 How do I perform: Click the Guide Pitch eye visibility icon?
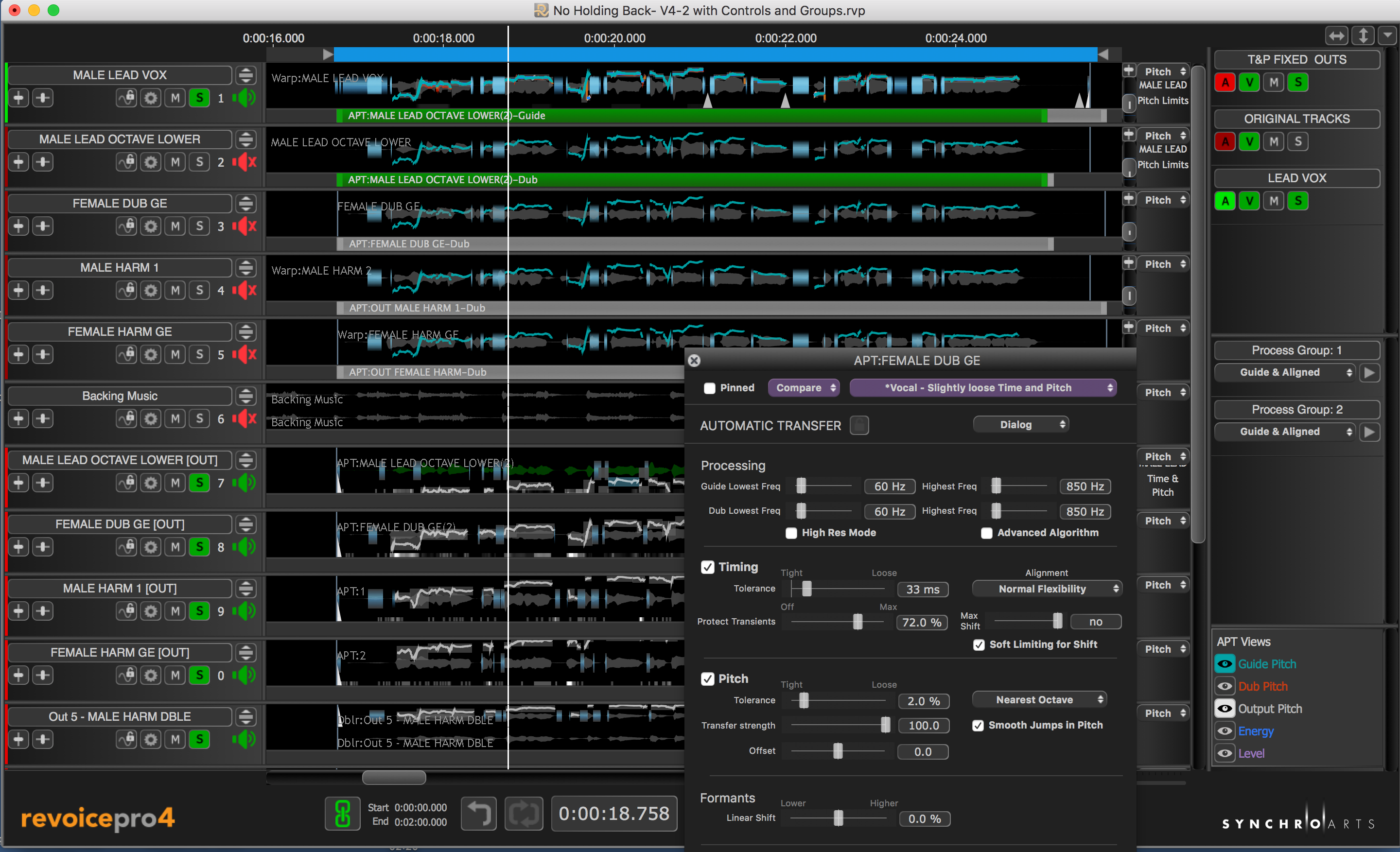1225,663
